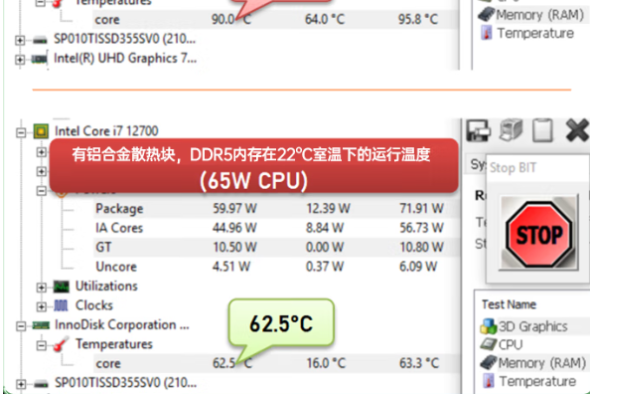Click the 16.0 °C core minimum value
This screenshot has width=618, height=396.
tap(326, 363)
